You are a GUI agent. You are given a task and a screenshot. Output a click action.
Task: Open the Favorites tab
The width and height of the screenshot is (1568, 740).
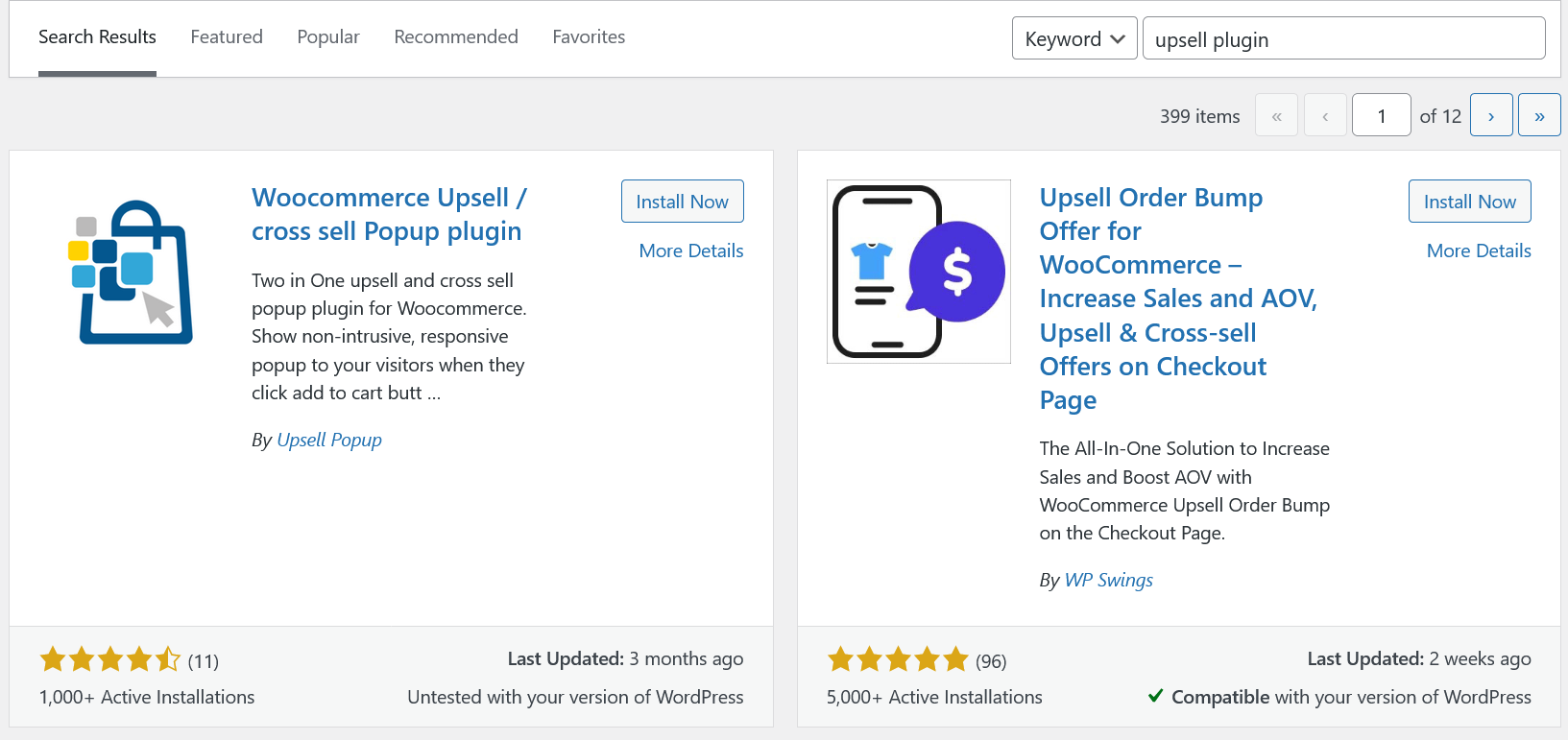tap(589, 36)
